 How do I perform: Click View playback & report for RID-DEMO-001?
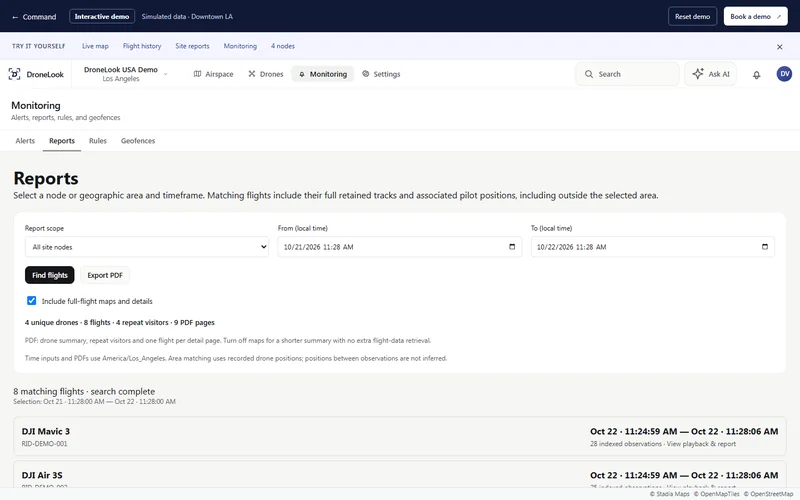701,444
